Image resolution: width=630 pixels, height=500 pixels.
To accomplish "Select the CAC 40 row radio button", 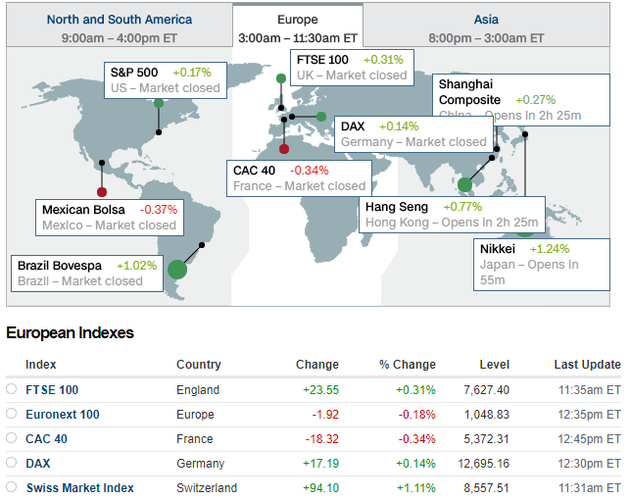I will [11, 439].
